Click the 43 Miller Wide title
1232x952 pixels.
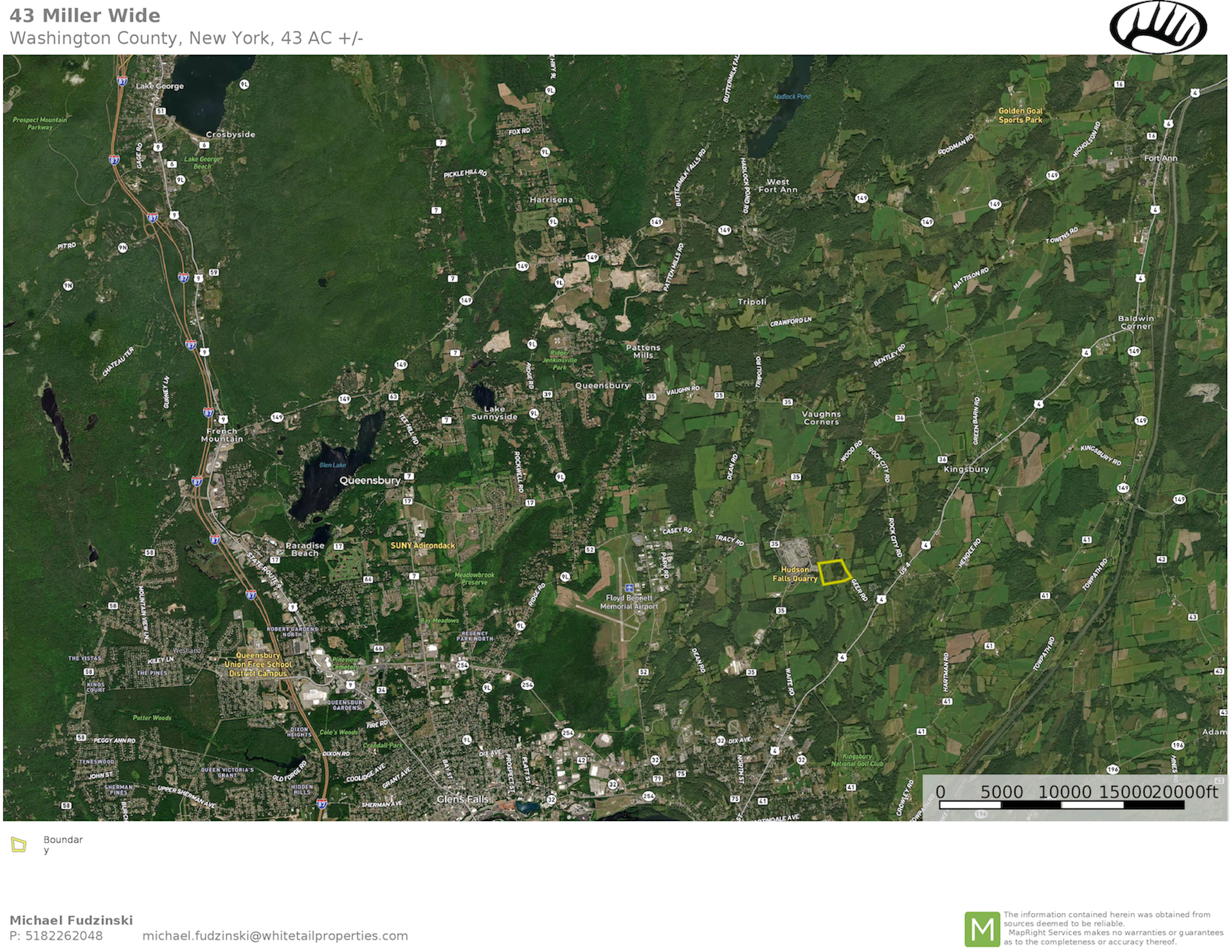click(x=85, y=16)
